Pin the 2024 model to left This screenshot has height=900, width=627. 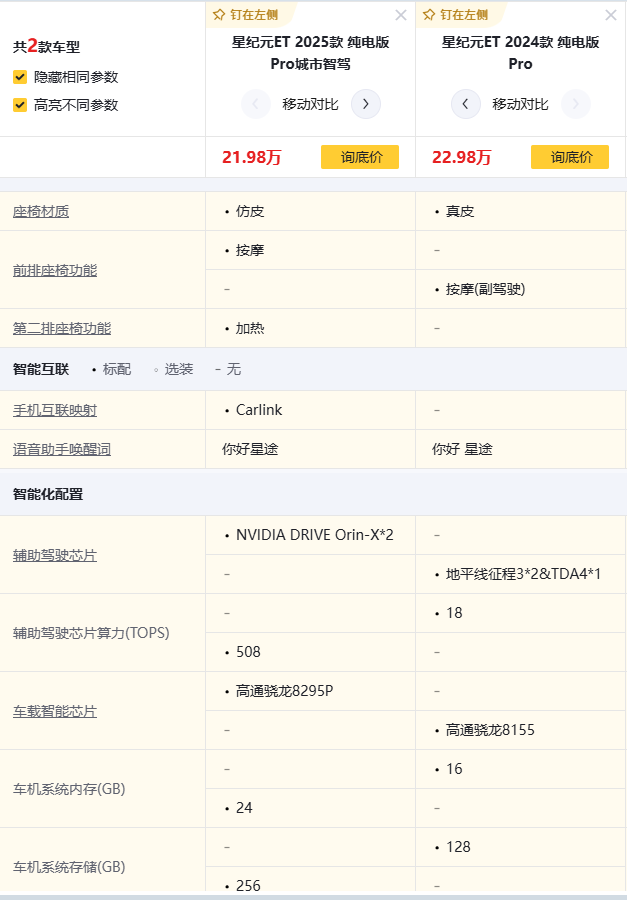coord(456,15)
